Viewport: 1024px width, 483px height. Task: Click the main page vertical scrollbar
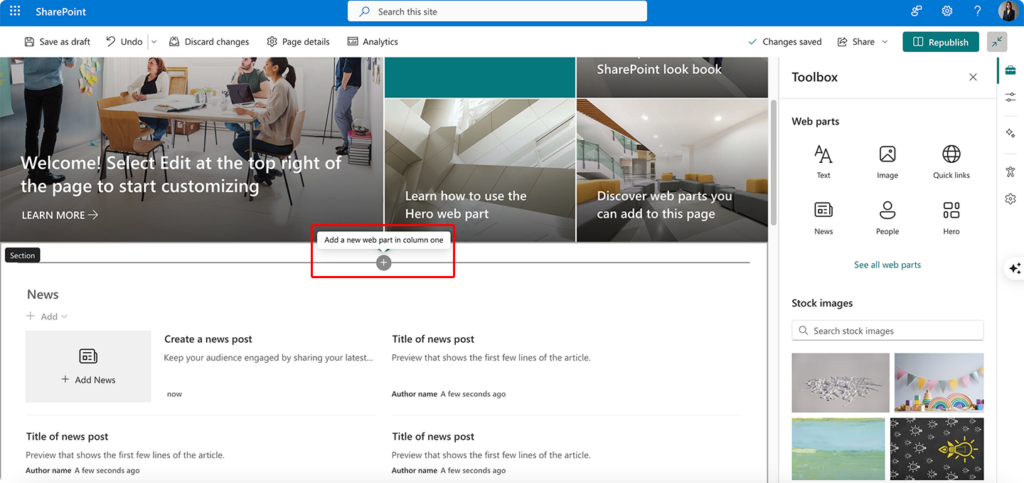tap(773, 163)
